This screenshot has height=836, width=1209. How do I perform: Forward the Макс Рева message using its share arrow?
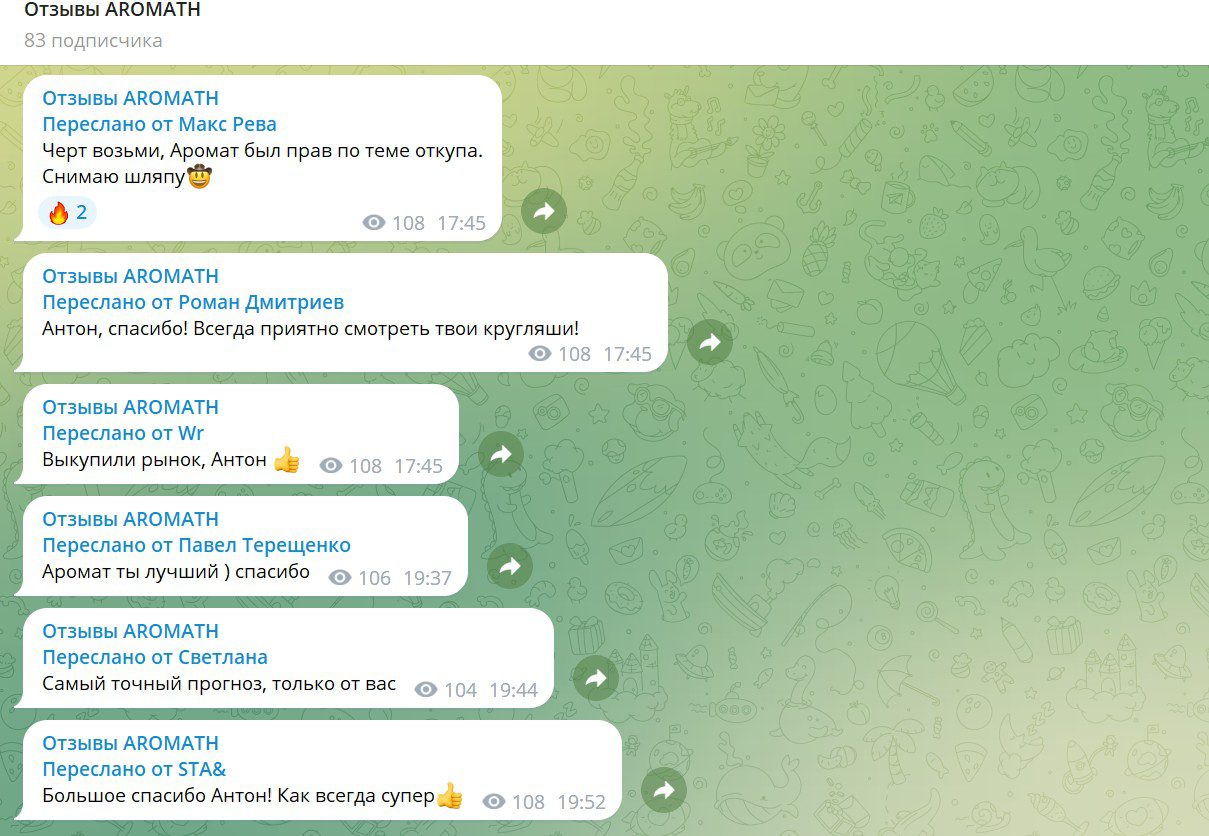[x=544, y=211]
